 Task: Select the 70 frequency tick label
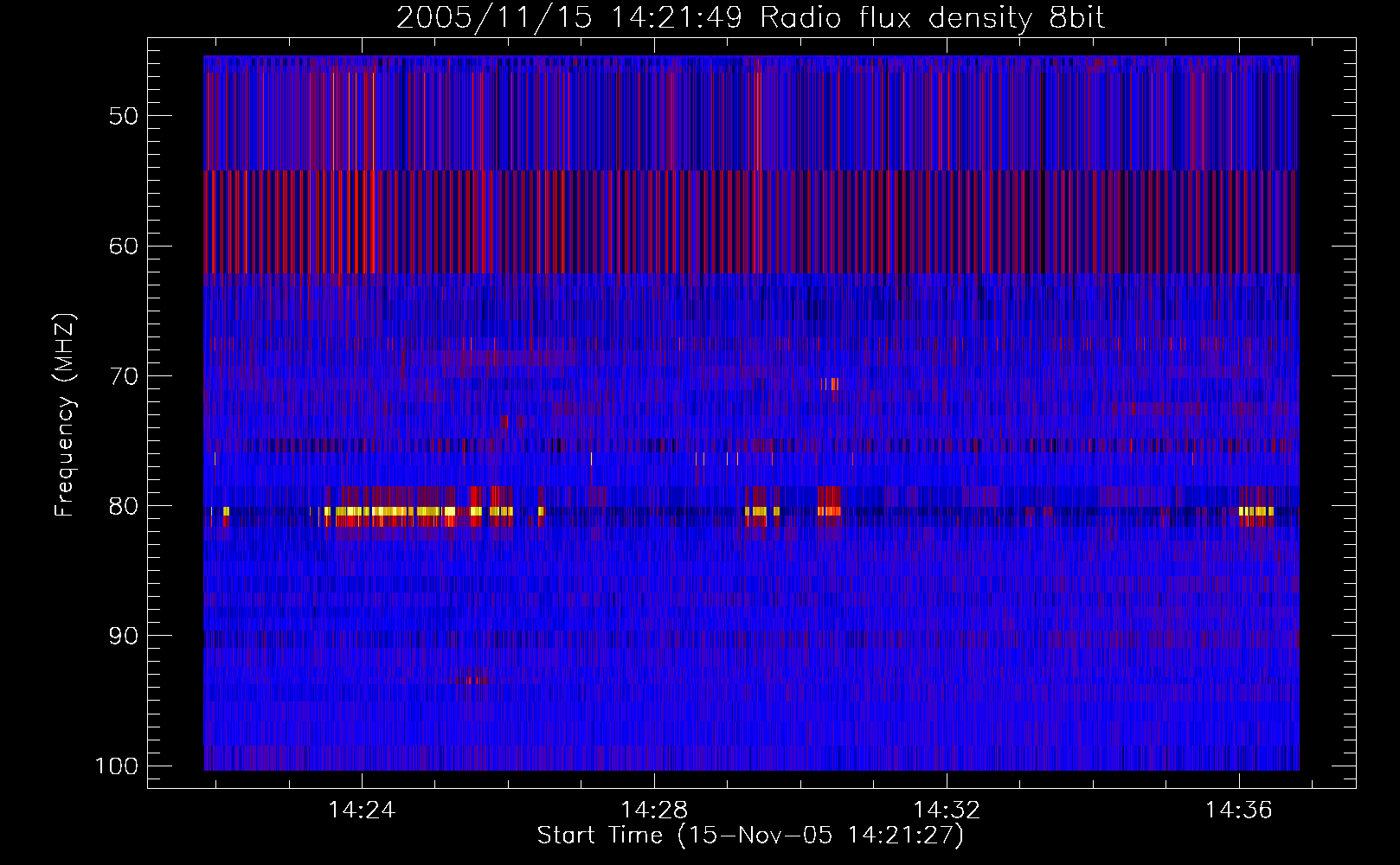coord(124,376)
